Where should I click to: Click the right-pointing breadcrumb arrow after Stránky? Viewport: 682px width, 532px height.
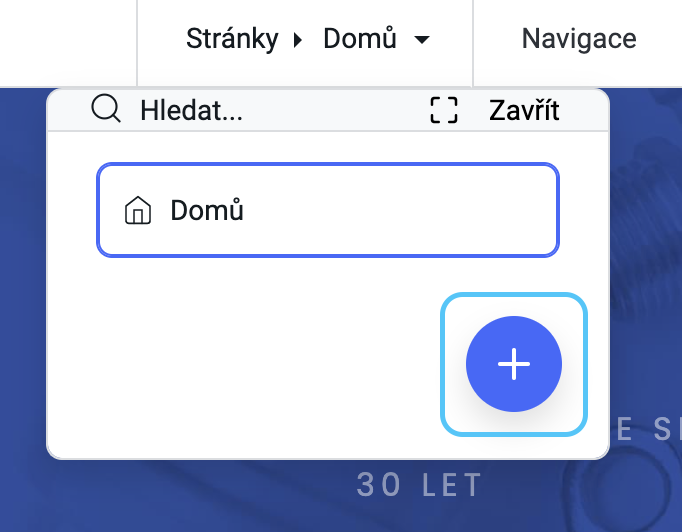coord(298,40)
